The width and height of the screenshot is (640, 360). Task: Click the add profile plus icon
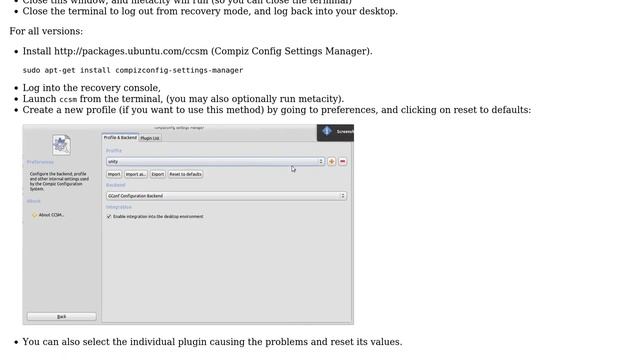pos(331,162)
